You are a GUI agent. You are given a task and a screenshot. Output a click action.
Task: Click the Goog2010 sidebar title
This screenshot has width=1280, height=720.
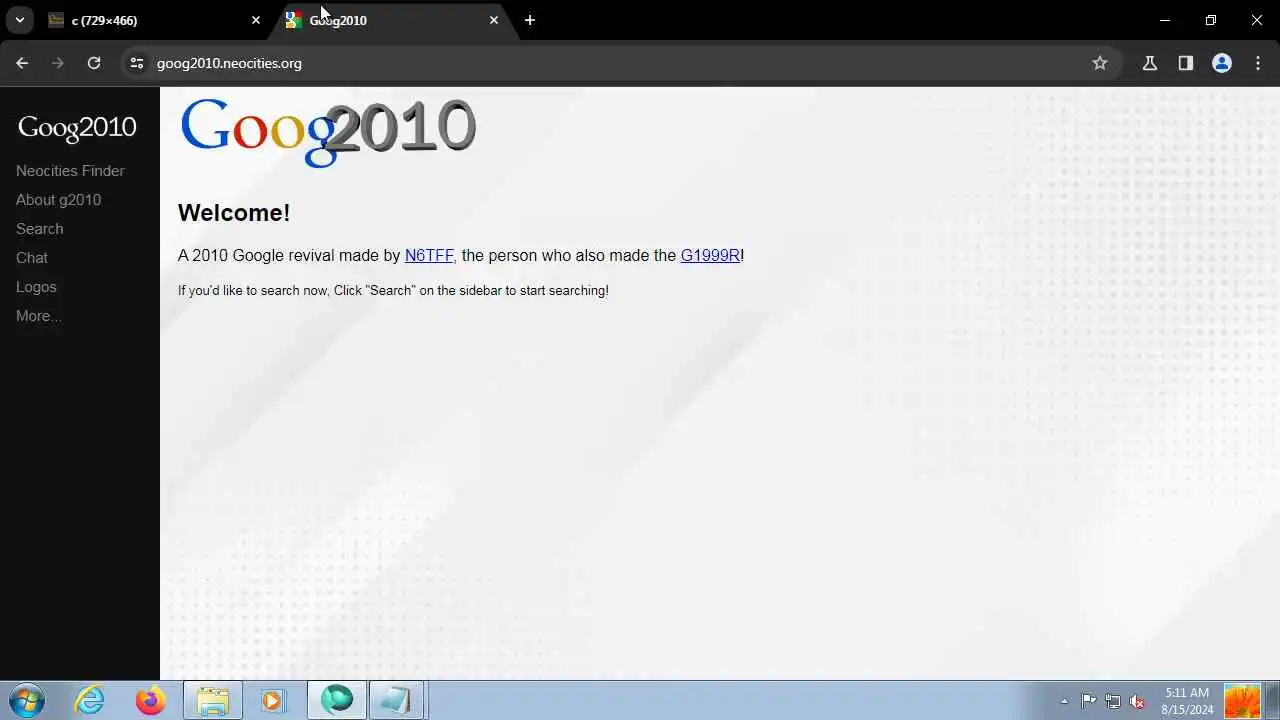point(77,127)
